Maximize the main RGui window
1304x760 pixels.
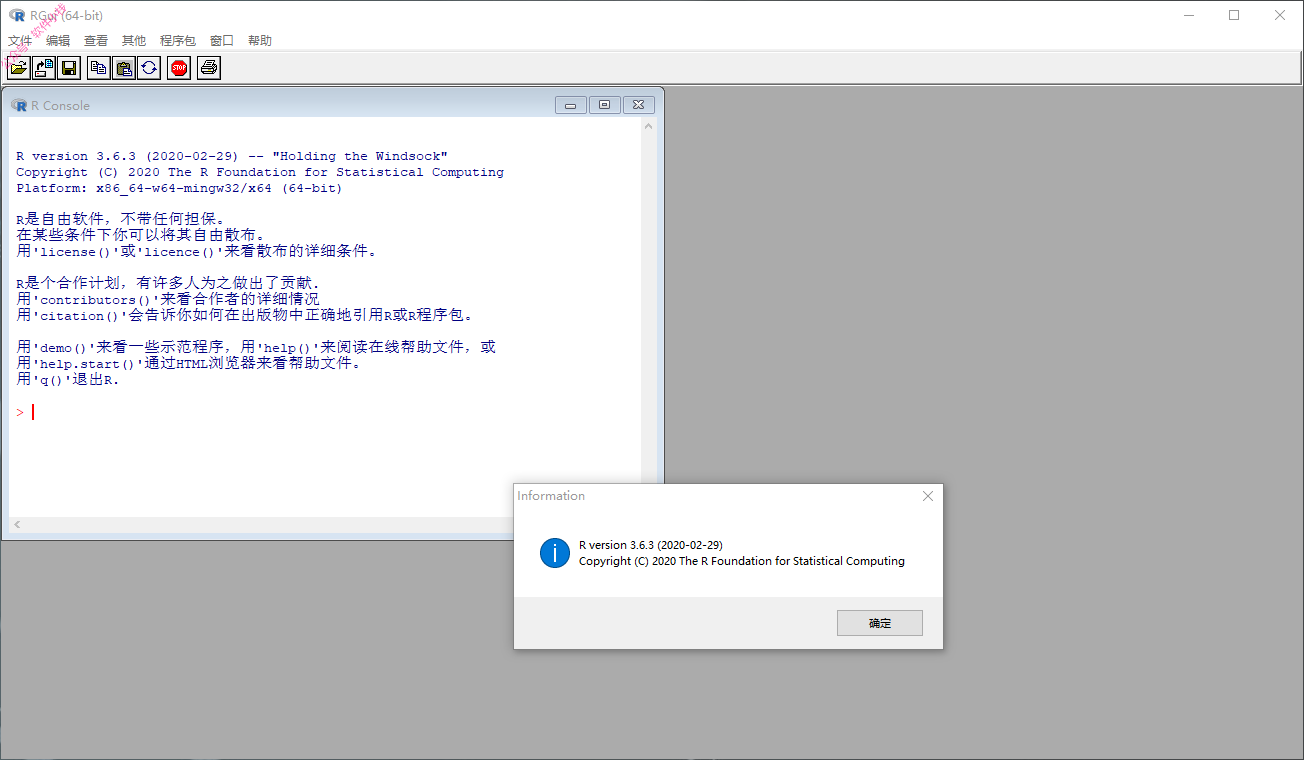1234,15
